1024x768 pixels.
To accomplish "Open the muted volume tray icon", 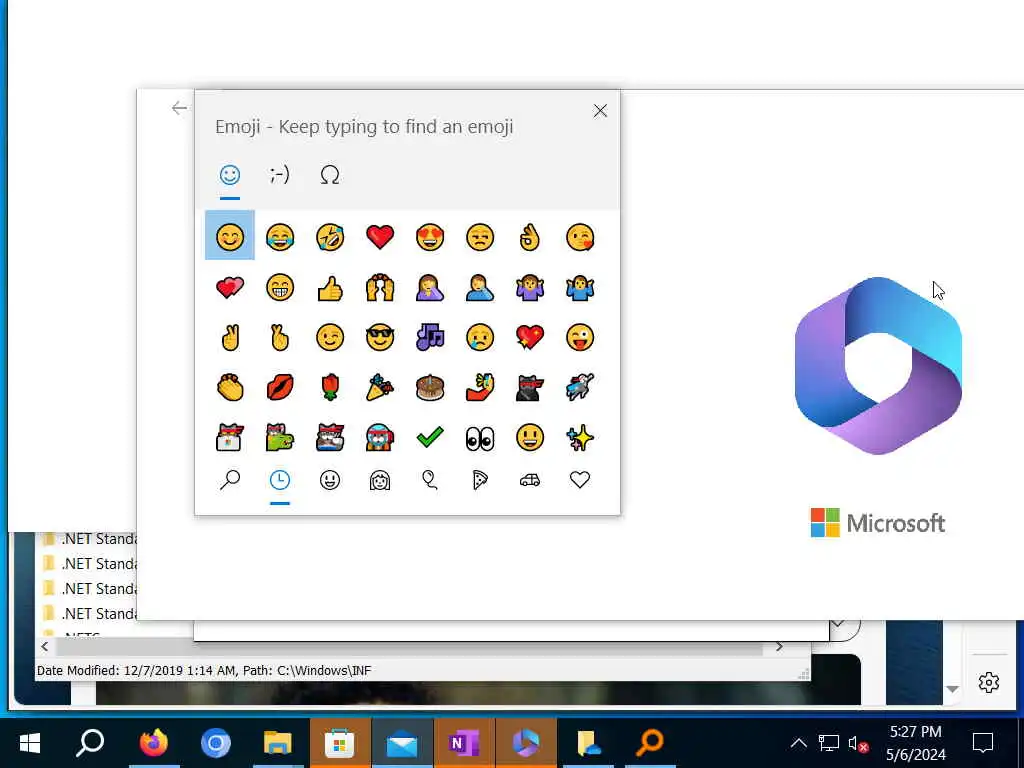I will coord(858,743).
